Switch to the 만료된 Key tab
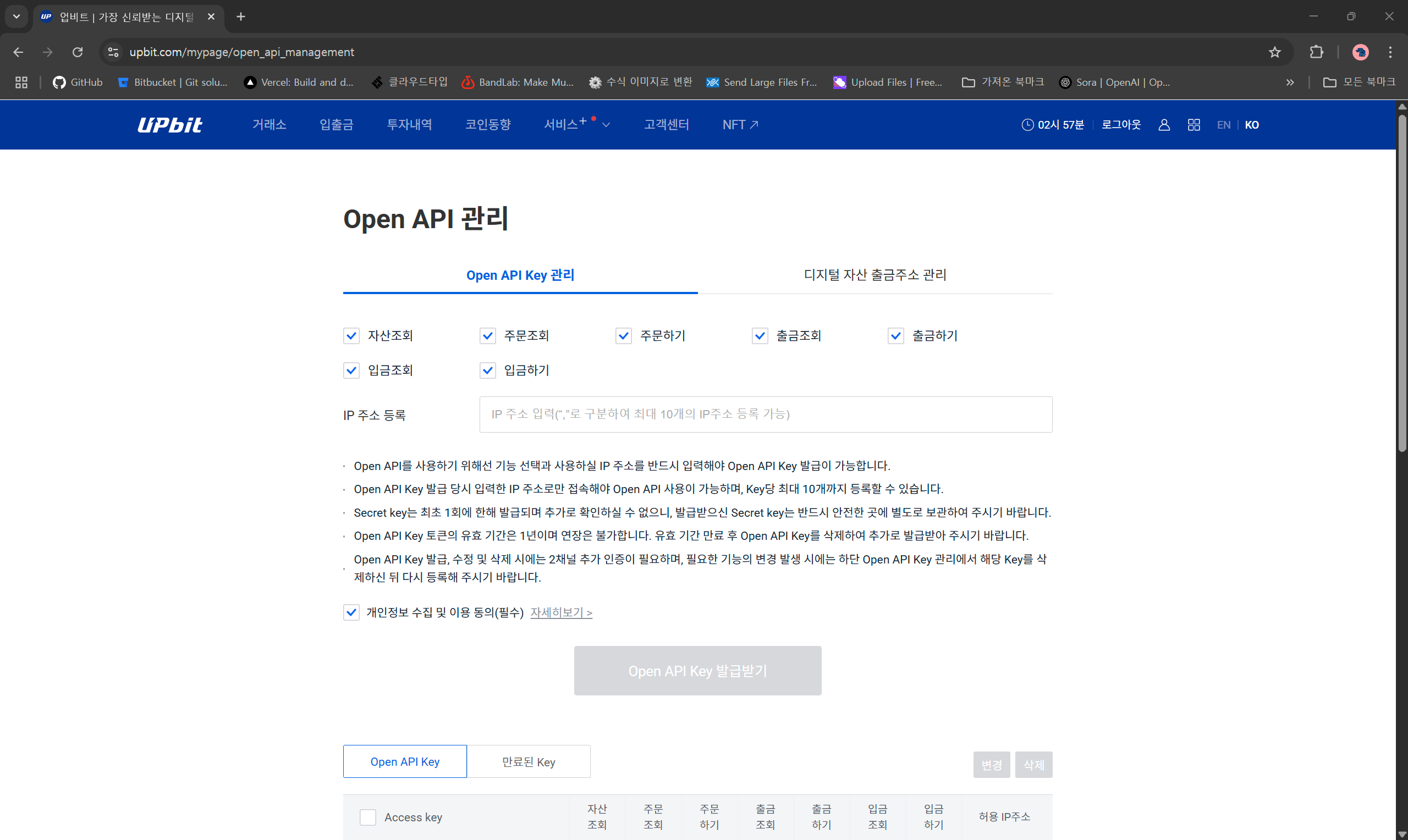 click(529, 761)
